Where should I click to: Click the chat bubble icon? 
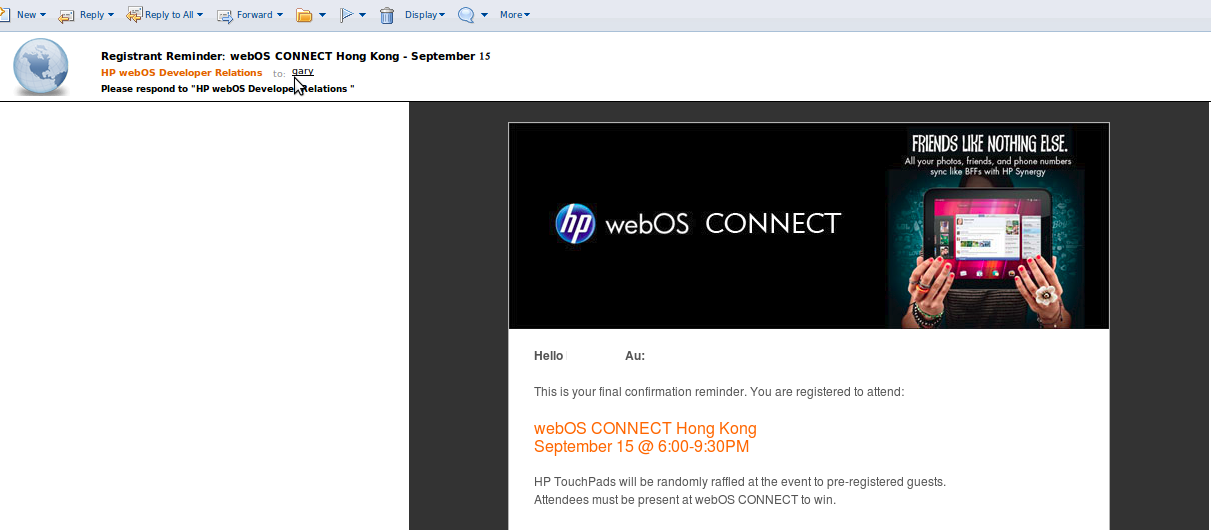[x=466, y=15]
